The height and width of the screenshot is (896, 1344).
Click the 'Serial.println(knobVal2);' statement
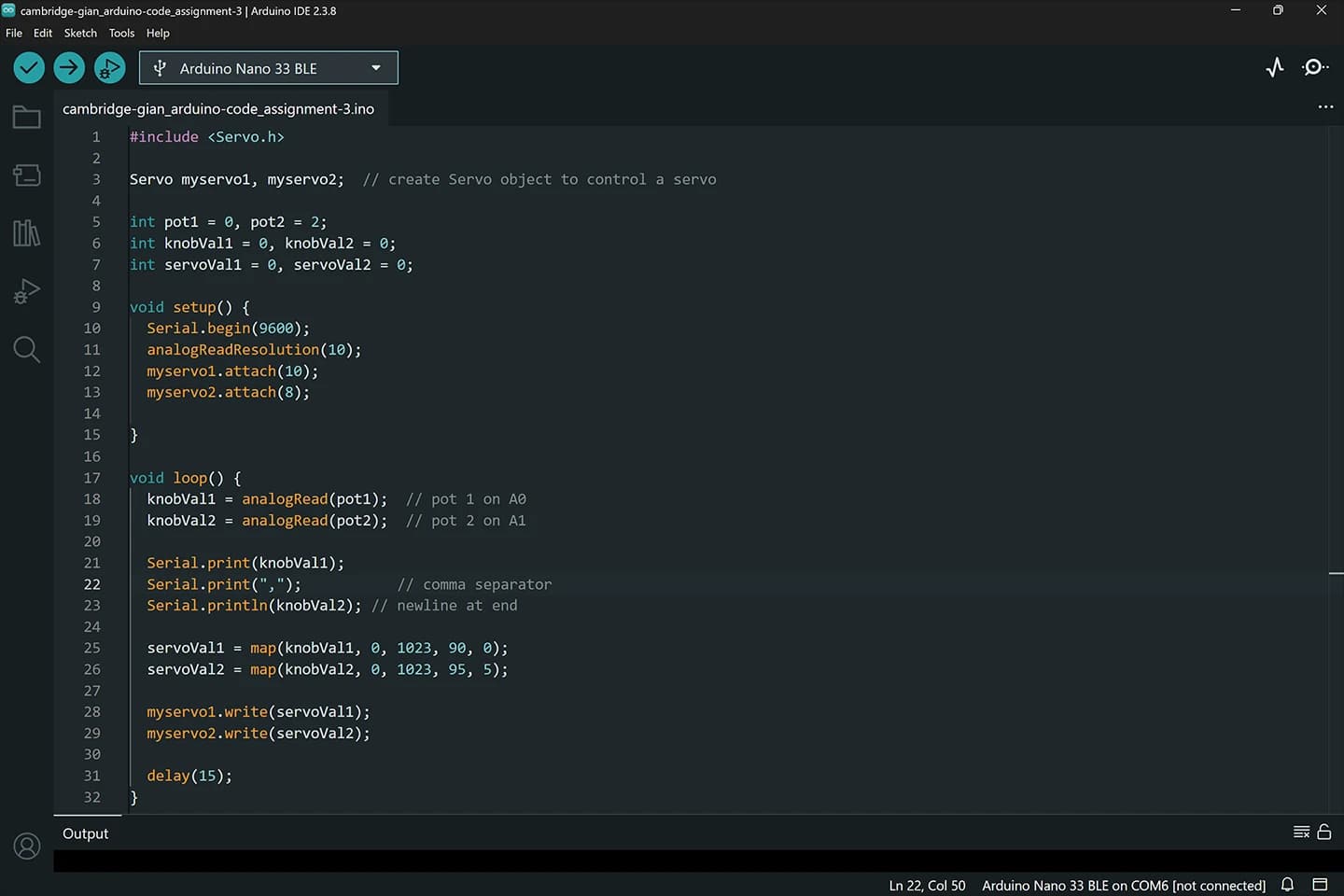pos(254,606)
